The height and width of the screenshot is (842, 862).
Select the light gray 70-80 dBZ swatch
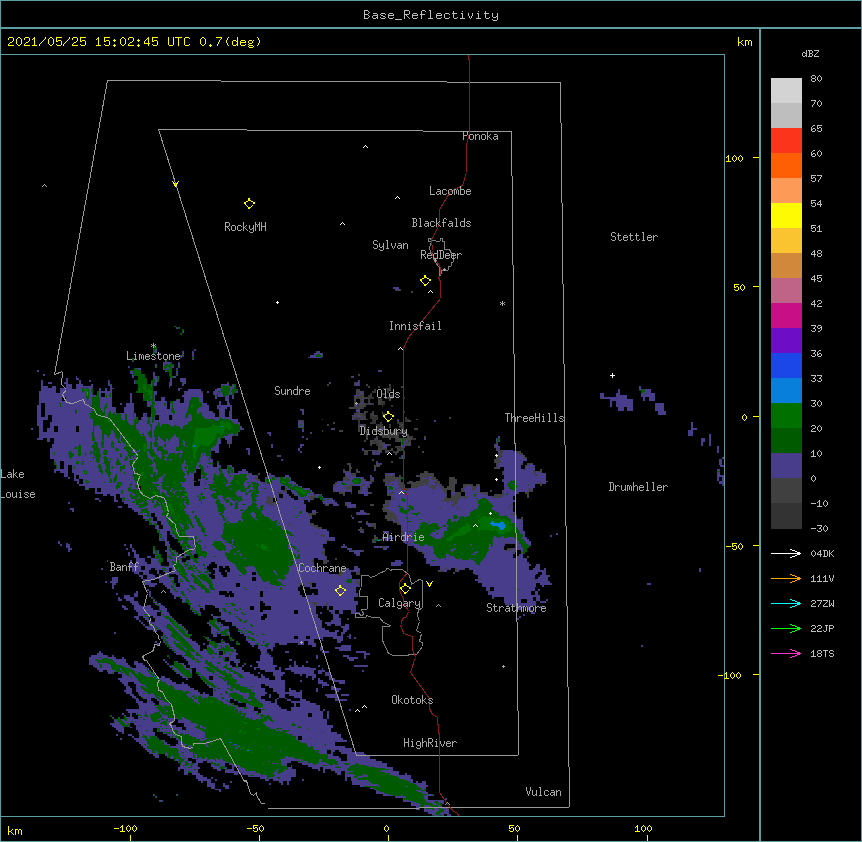pyautogui.click(x=786, y=91)
